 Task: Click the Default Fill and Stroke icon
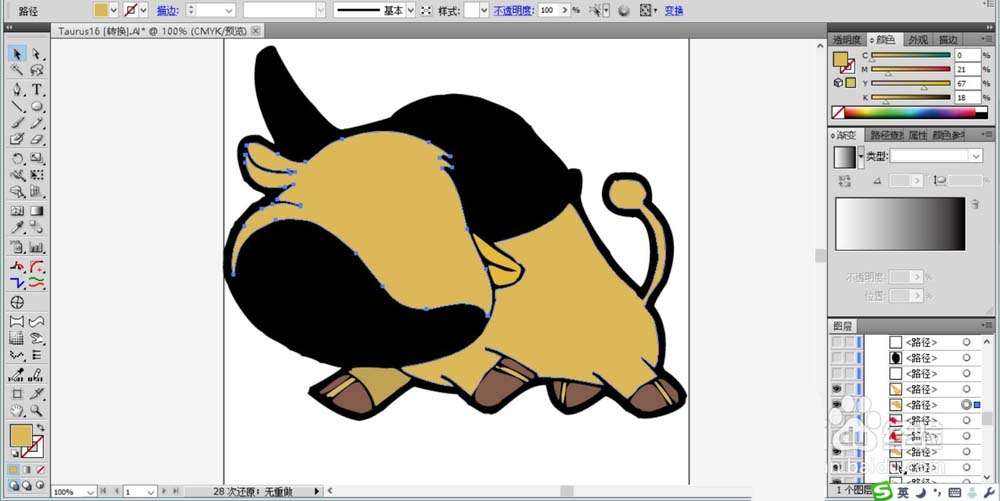coord(14,454)
